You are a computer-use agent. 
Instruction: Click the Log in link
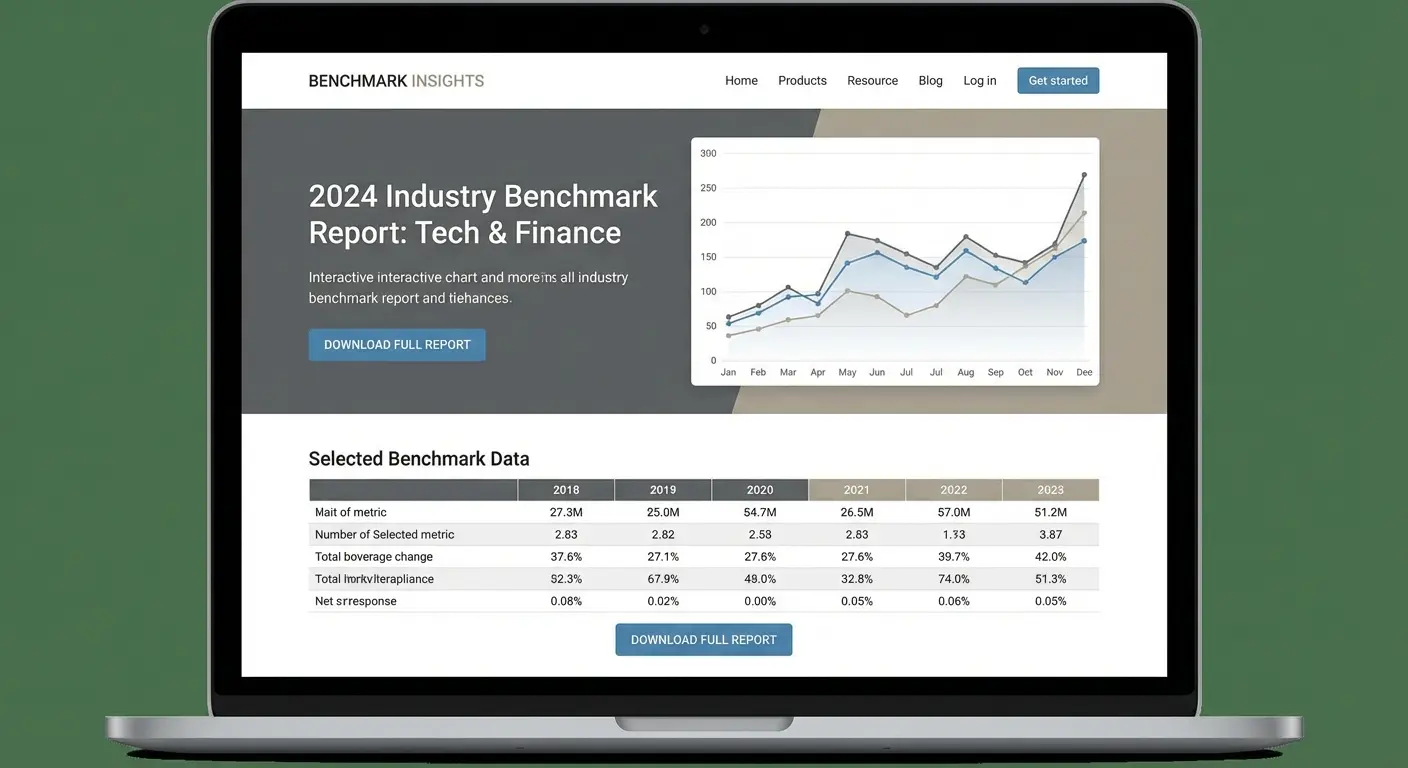979,81
